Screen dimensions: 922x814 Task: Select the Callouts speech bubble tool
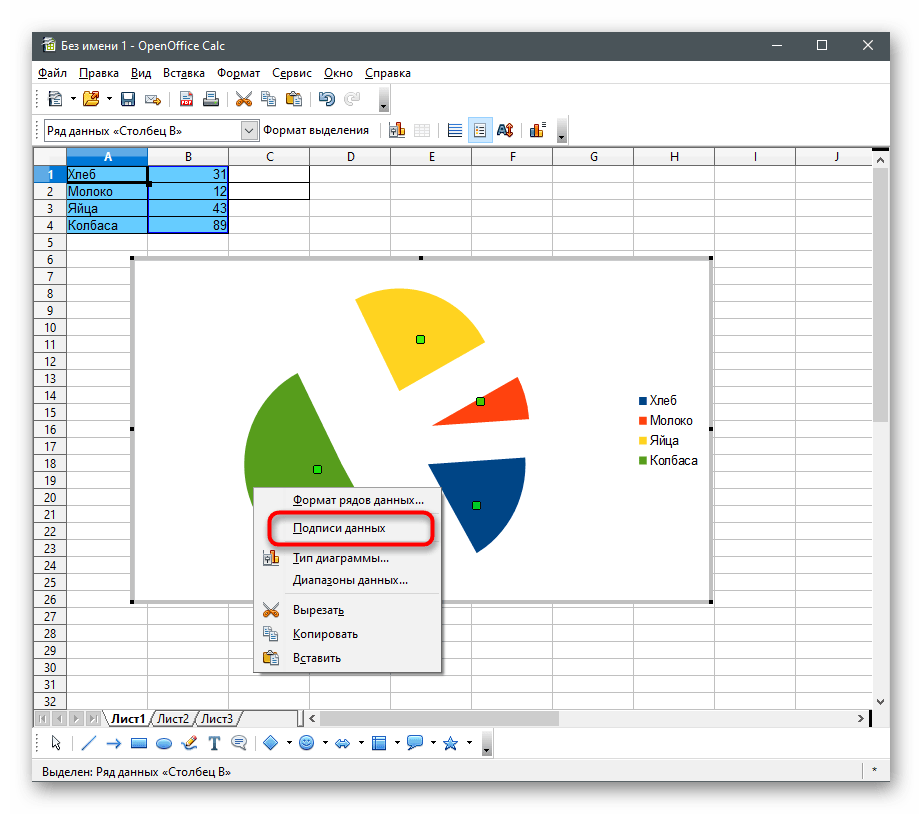[x=239, y=743]
